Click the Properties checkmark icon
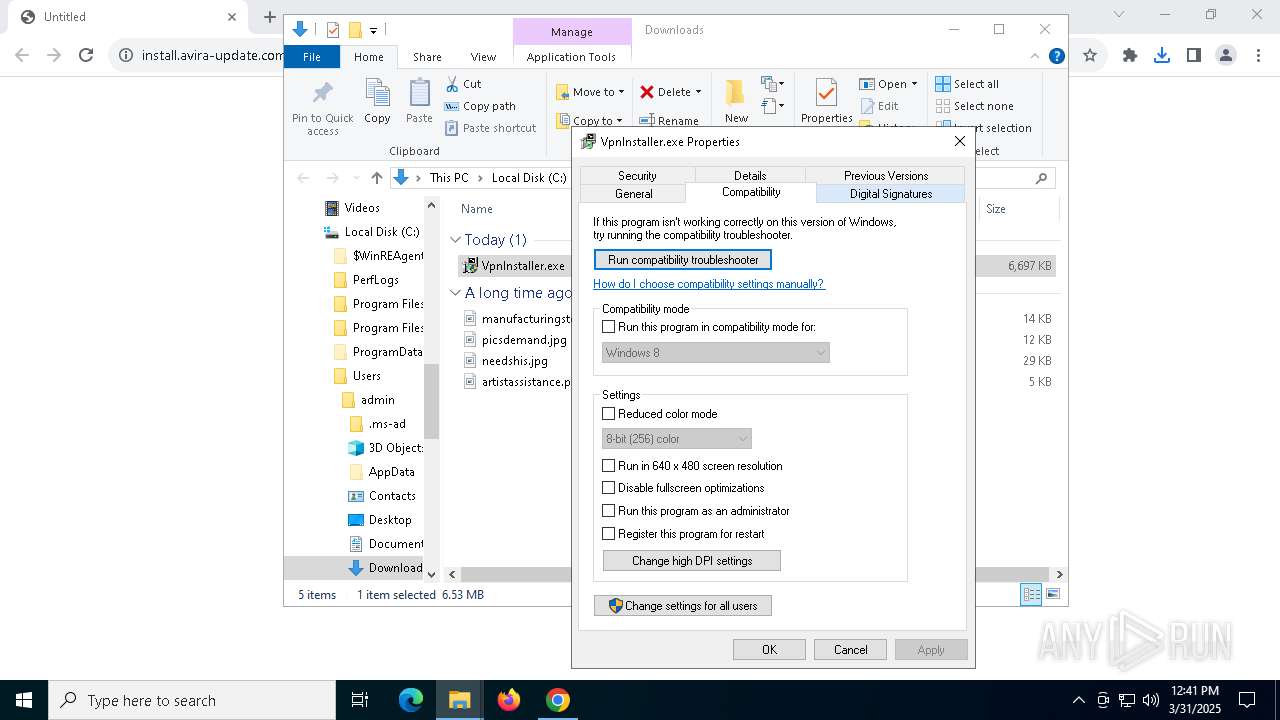This screenshot has height=720, width=1280. click(x=826, y=93)
